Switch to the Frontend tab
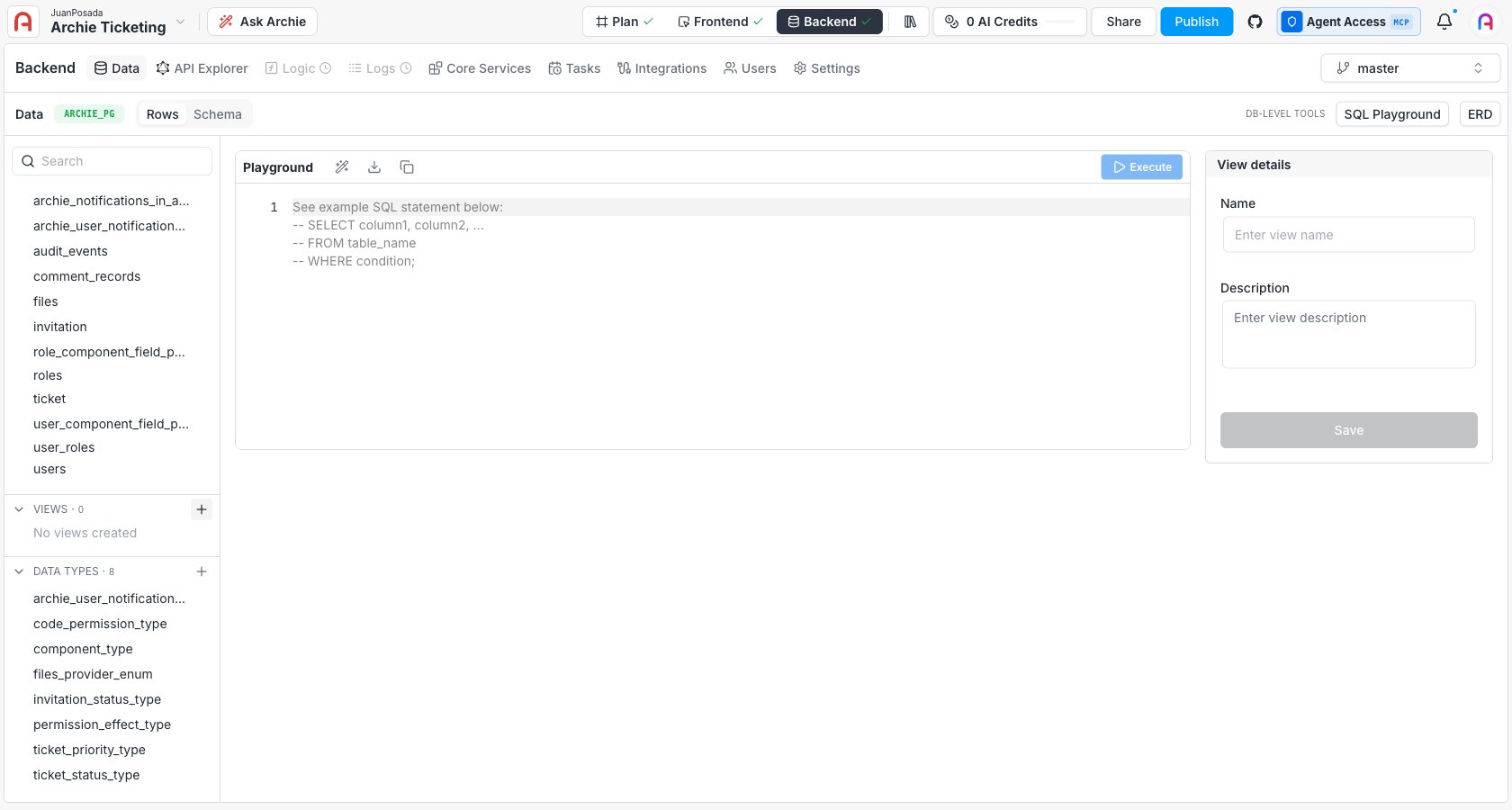1512x810 pixels. click(x=720, y=22)
